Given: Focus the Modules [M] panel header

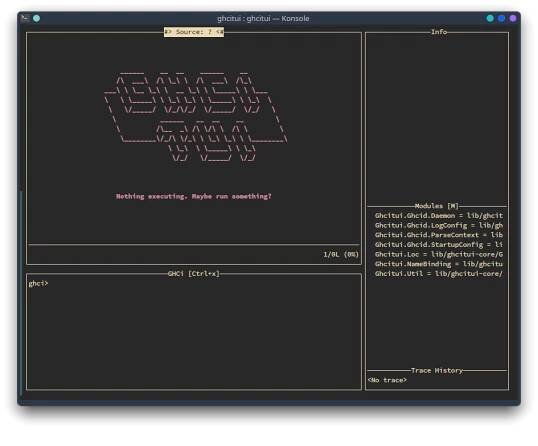Looking at the screenshot, I should [436, 206].
